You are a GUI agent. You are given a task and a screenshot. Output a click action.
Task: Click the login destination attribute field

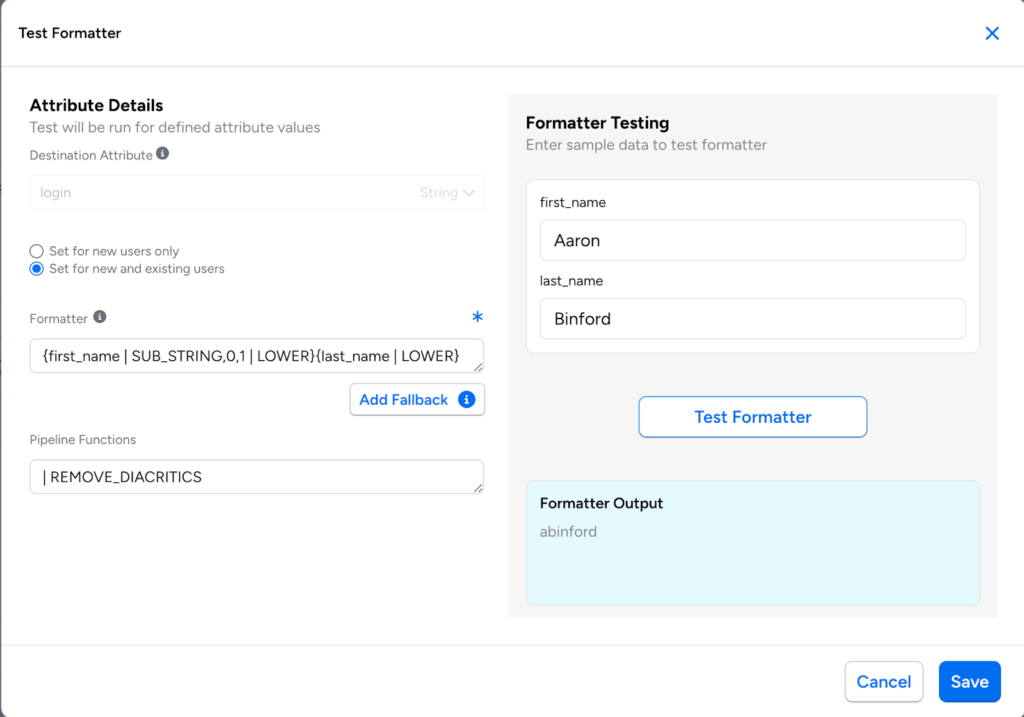(x=220, y=192)
